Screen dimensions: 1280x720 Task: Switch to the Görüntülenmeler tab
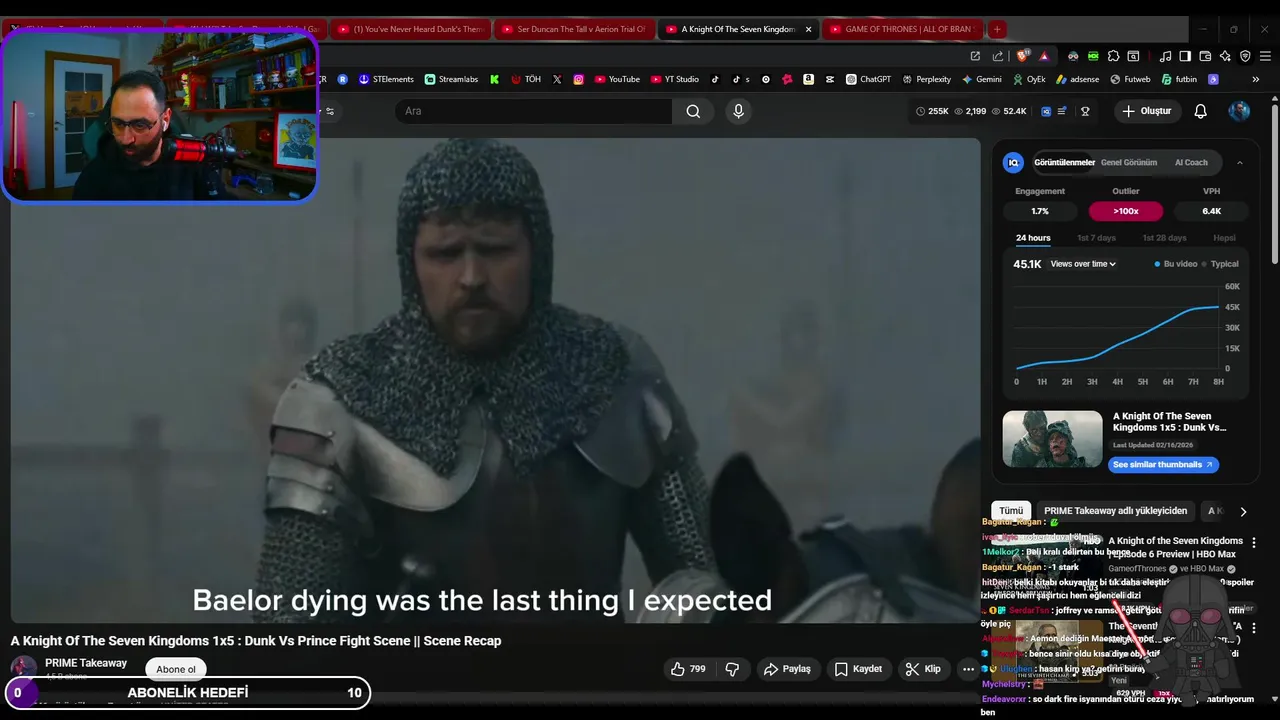tap(1064, 162)
